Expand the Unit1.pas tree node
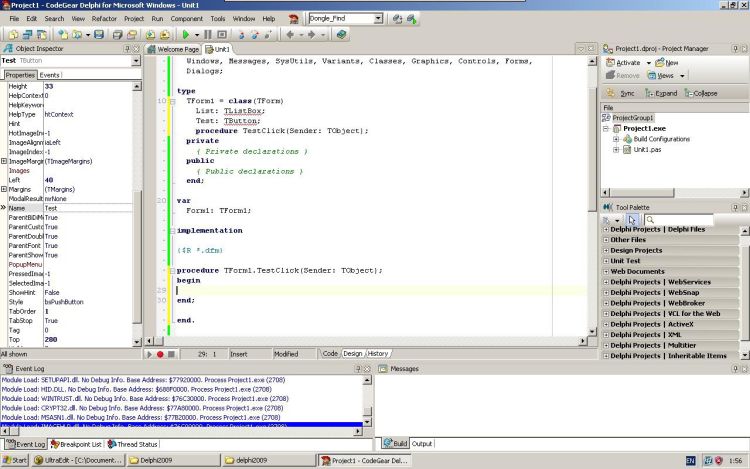750x469 pixels. click(x=616, y=150)
